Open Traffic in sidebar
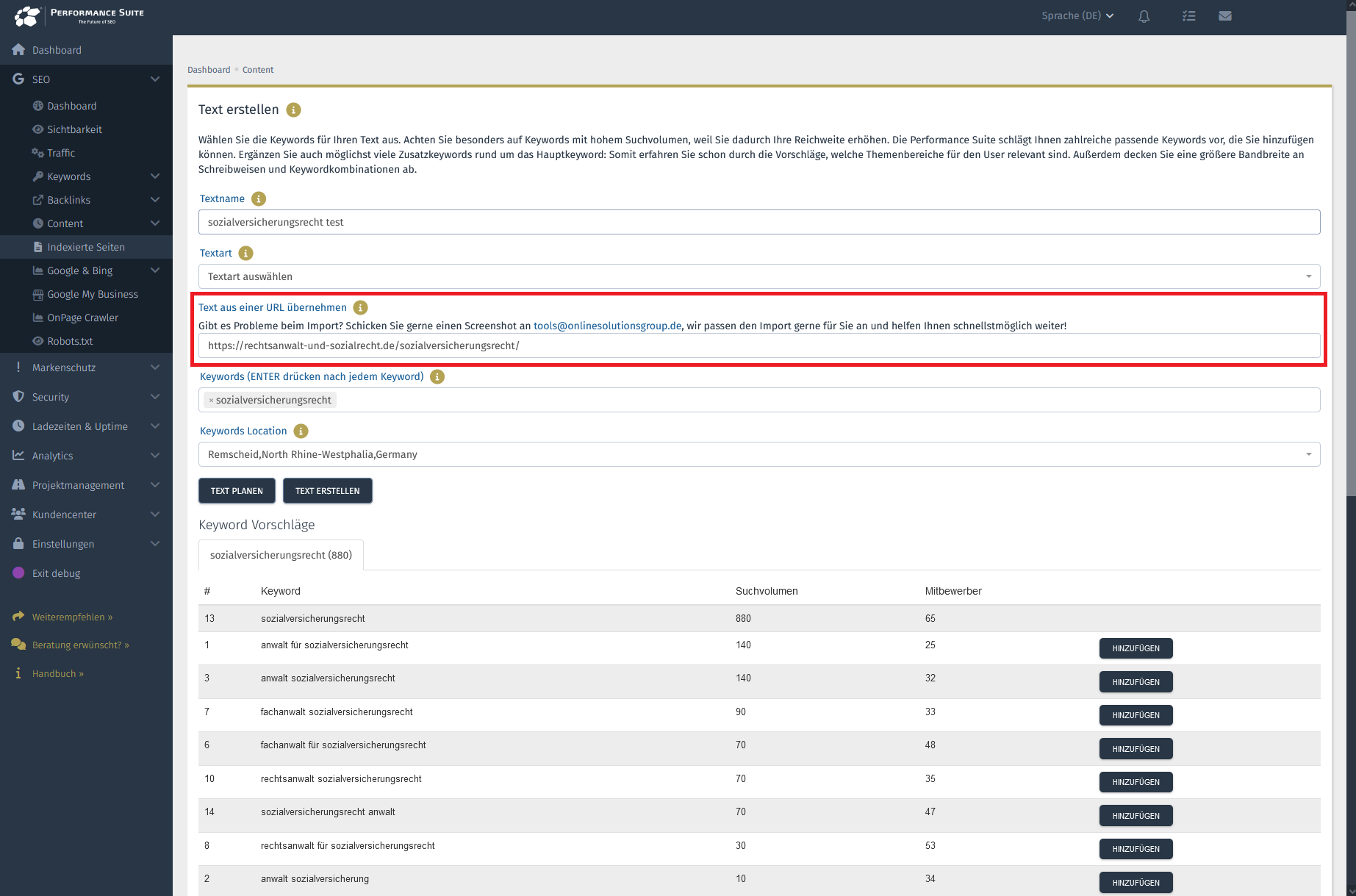 (x=61, y=153)
